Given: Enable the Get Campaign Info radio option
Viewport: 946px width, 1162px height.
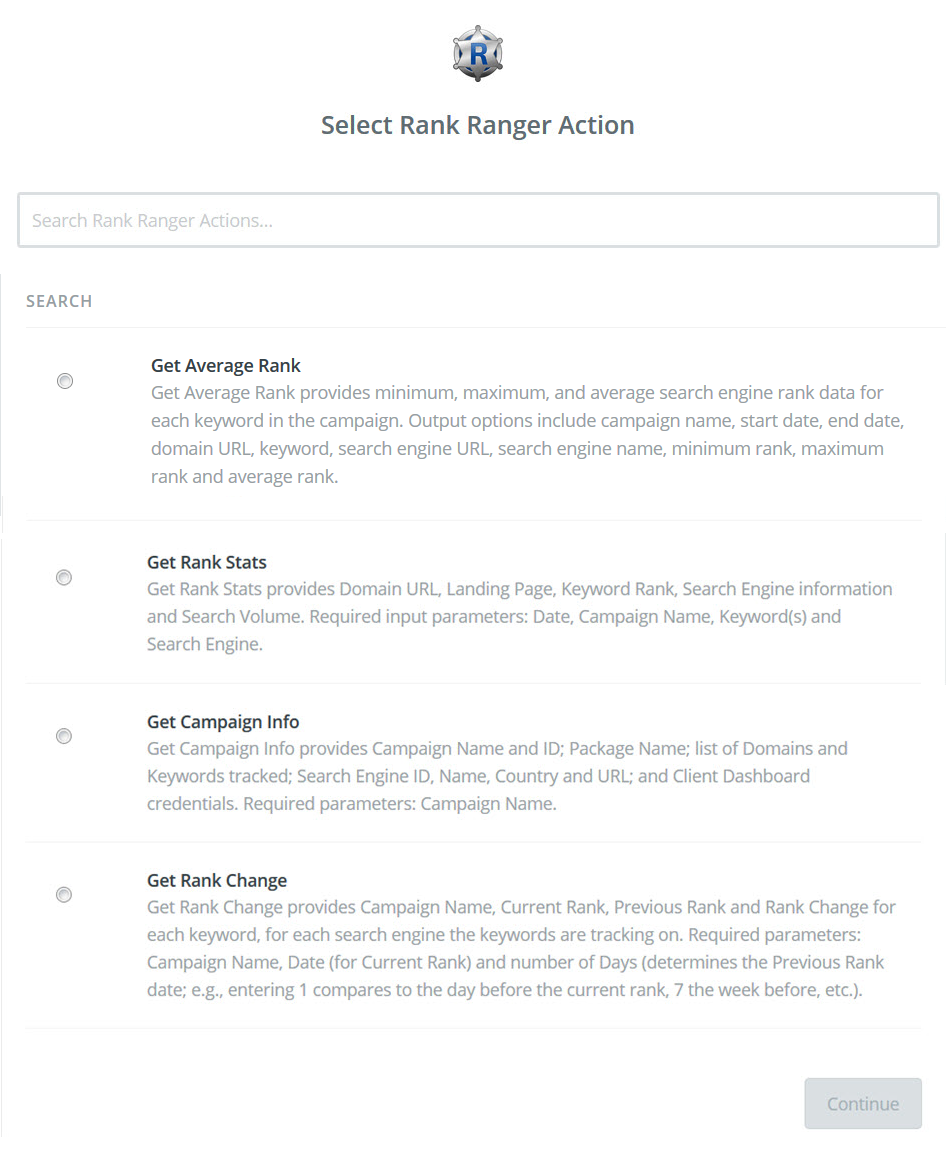Looking at the screenshot, I should [x=64, y=736].
